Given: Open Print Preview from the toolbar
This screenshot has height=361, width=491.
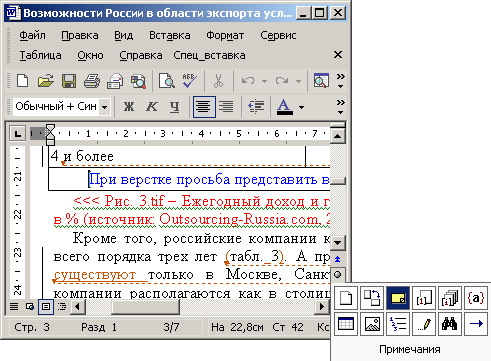Looking at the screenshot, I should click(x=166, y=81).
